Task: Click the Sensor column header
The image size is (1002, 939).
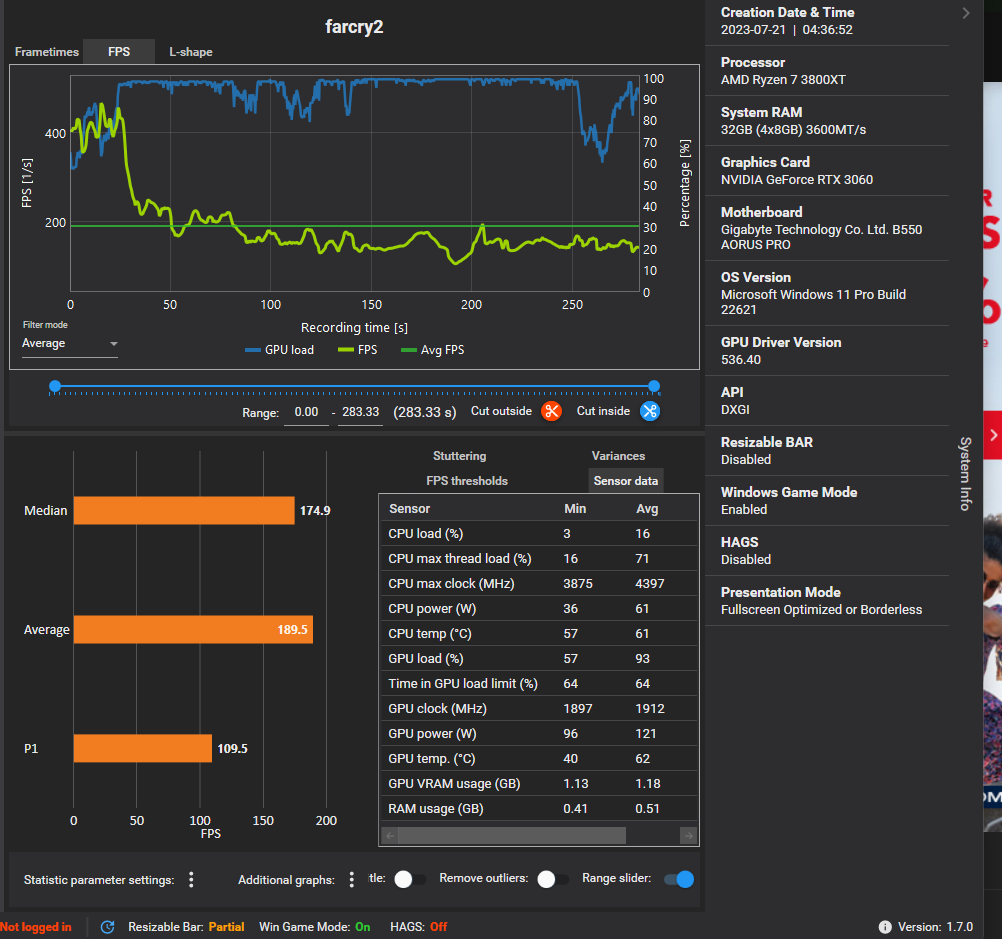Action: [x=409, y=509]
